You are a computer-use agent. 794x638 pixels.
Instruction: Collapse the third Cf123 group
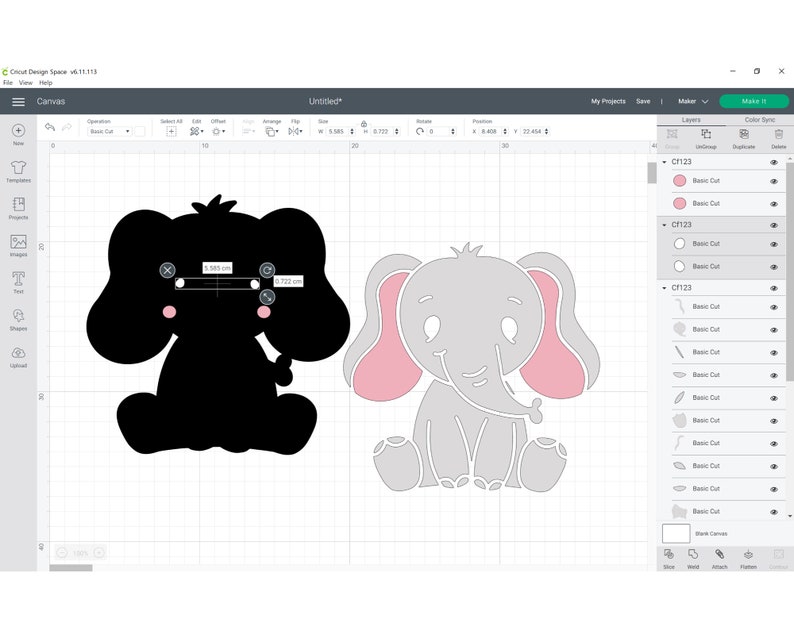[664, 288]
